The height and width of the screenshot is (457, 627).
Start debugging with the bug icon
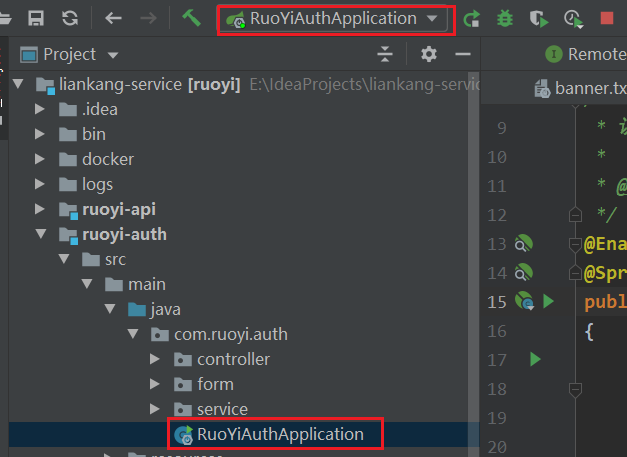click(x=505, y=18)
